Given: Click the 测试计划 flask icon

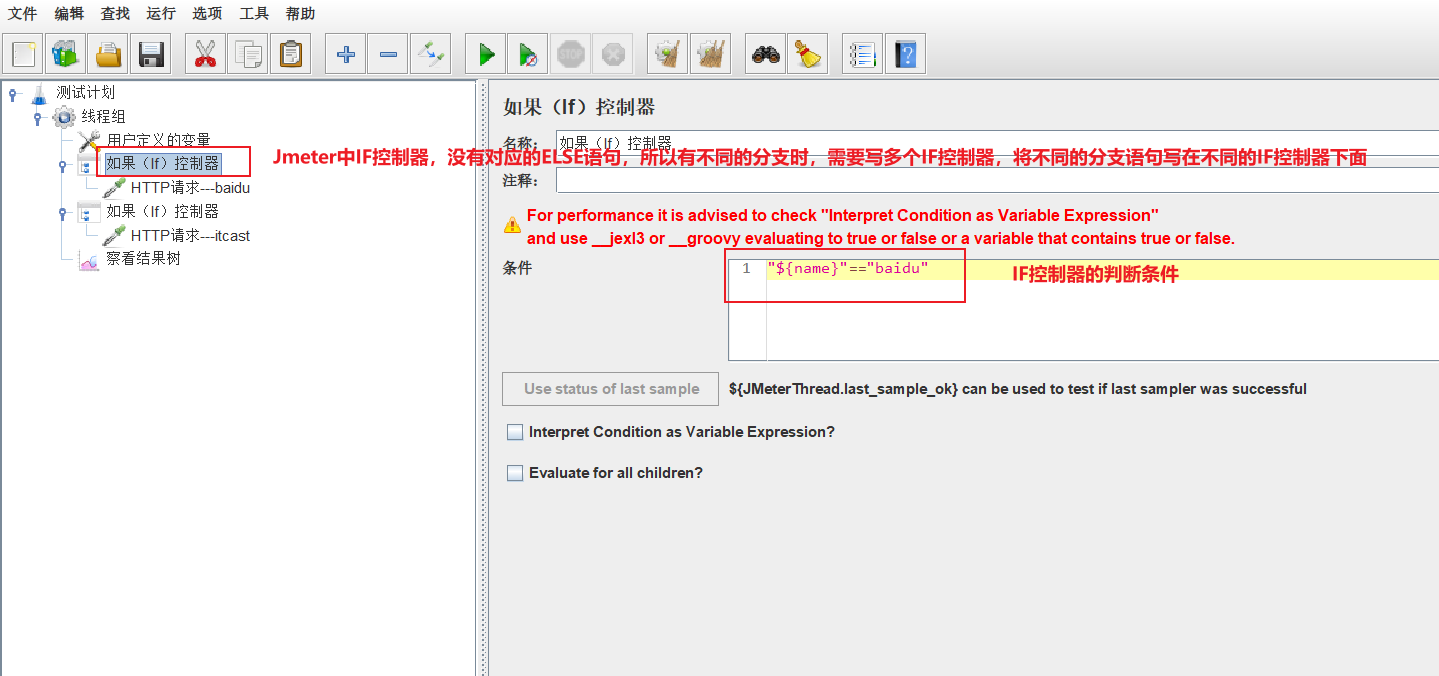Looking at the screenshot, I should (x=40, y=94).
